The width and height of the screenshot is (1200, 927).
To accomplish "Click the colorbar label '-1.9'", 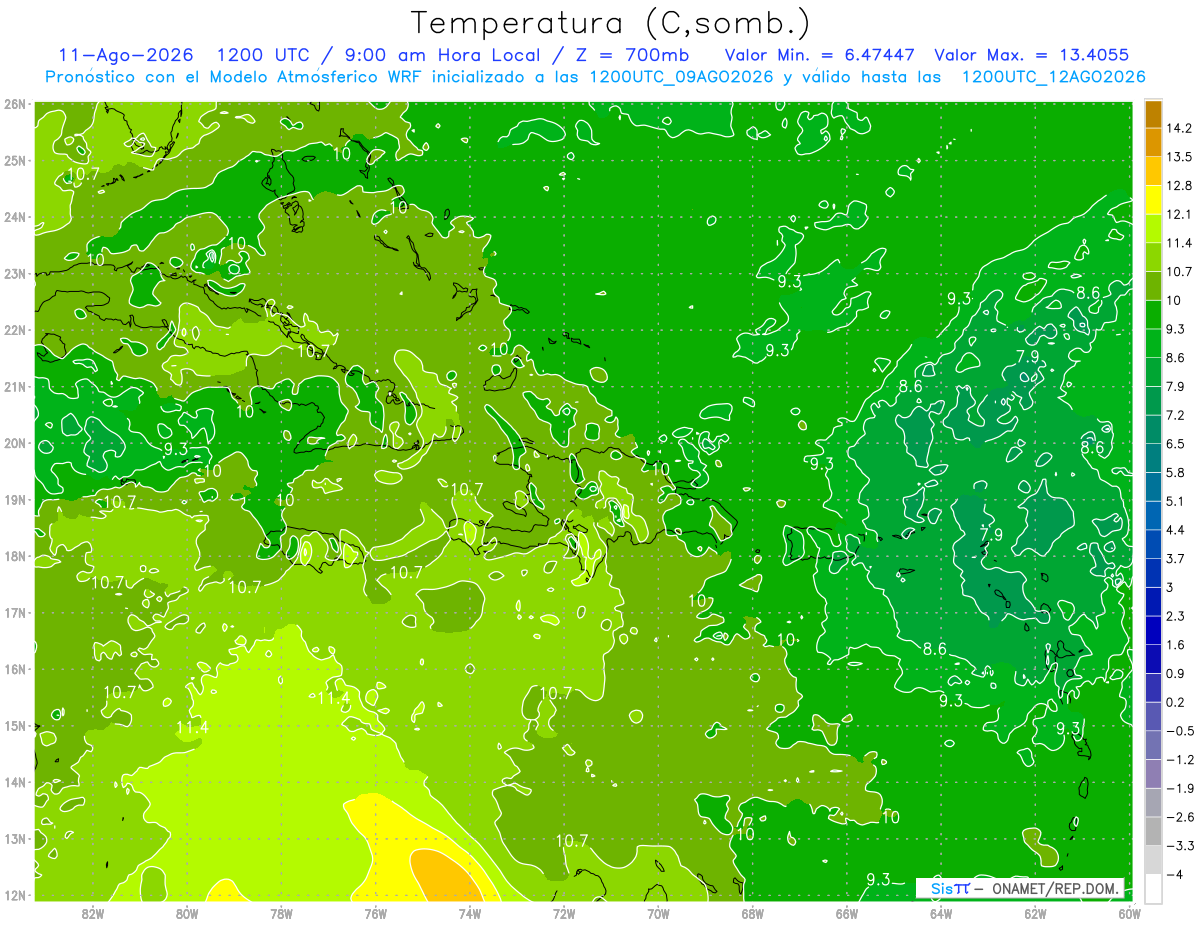I will pos(1180,789).
